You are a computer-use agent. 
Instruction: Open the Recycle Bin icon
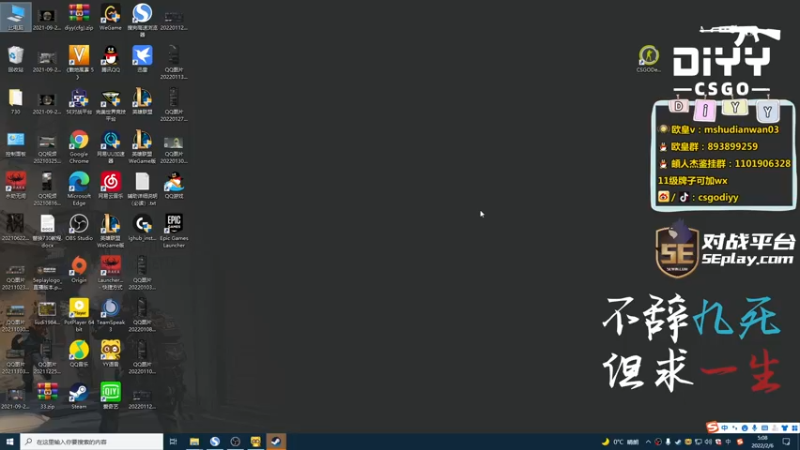[x=15, y=59]
